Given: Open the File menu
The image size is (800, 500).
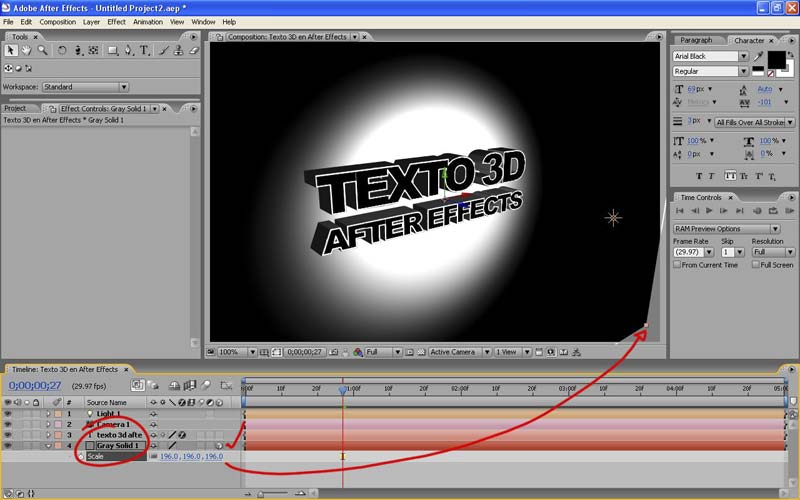Looking at the screenshot, I should coord(8,22).
